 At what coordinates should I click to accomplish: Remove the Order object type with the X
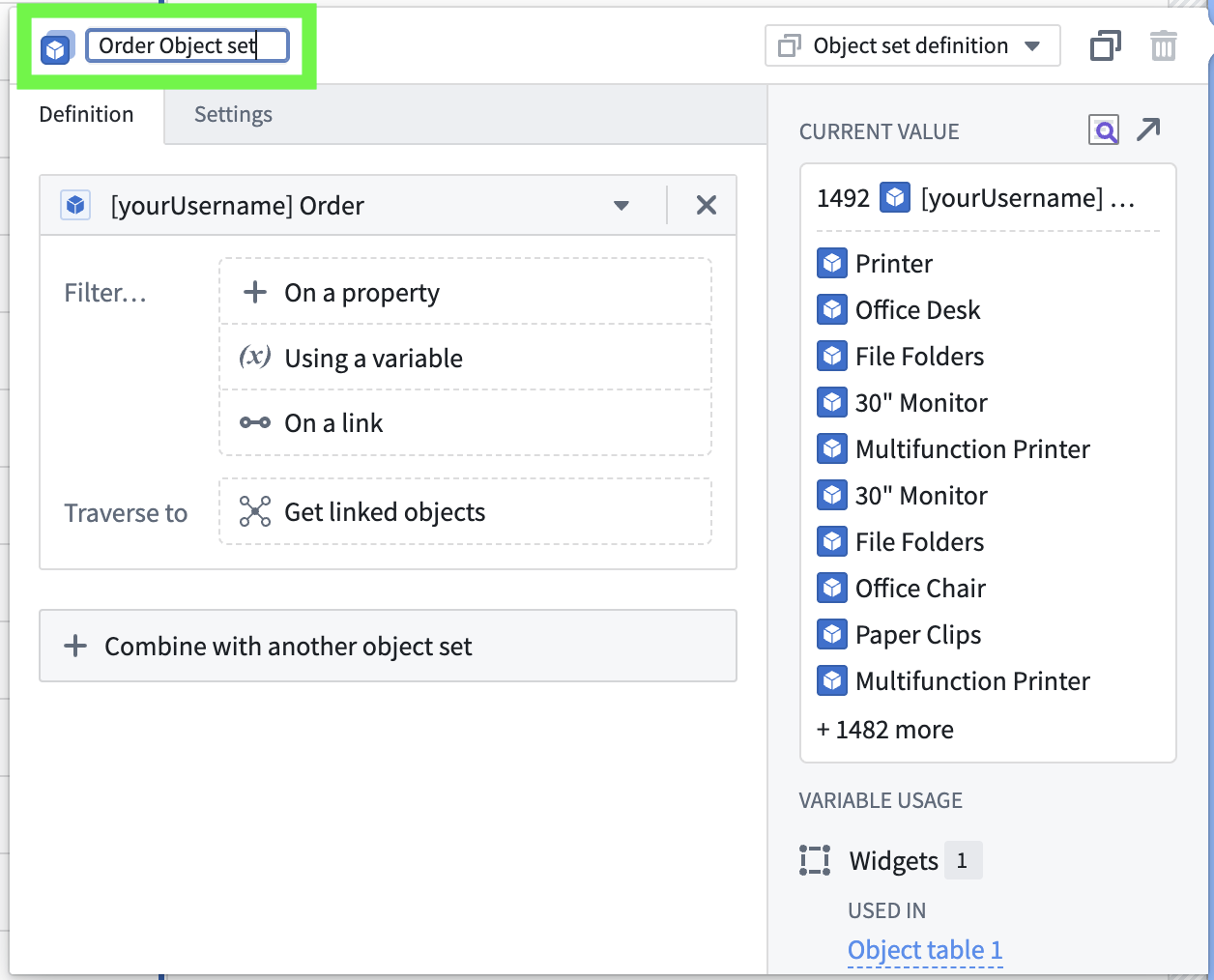[706, 205]
